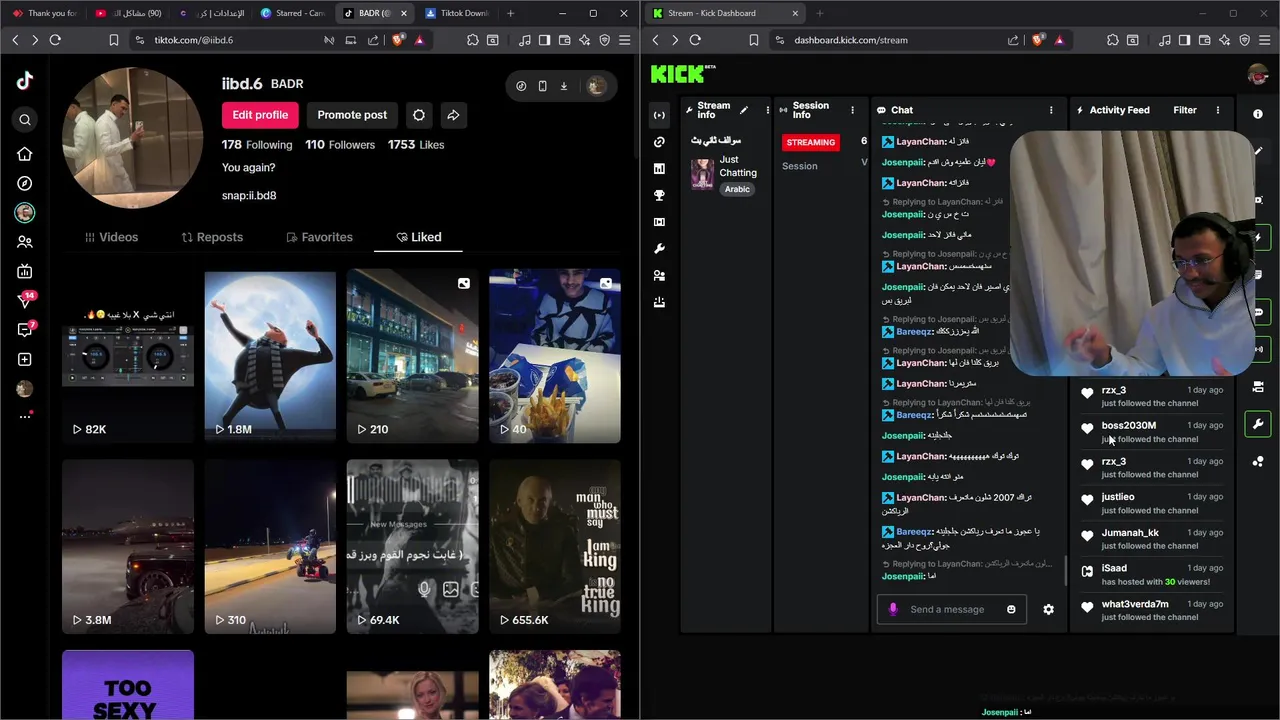Screen dimensions: 1280x720
Task: Bookmark the TikTok page in address bar
Action: pyautogui.click(x=113, y=40)
